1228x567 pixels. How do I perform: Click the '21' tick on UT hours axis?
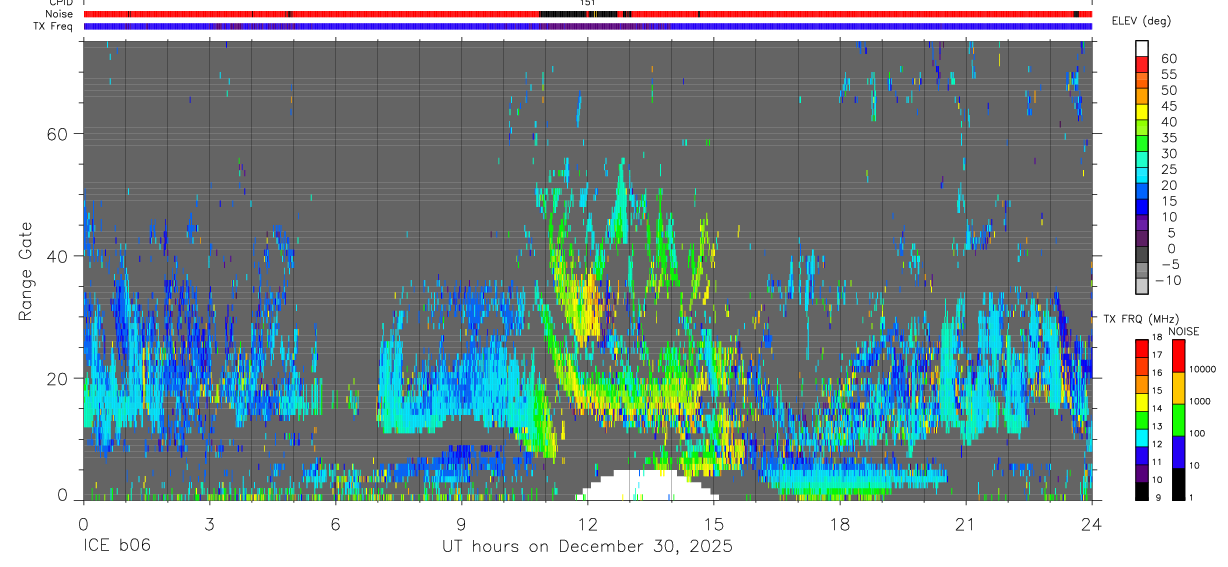click(x=965, y=524)
